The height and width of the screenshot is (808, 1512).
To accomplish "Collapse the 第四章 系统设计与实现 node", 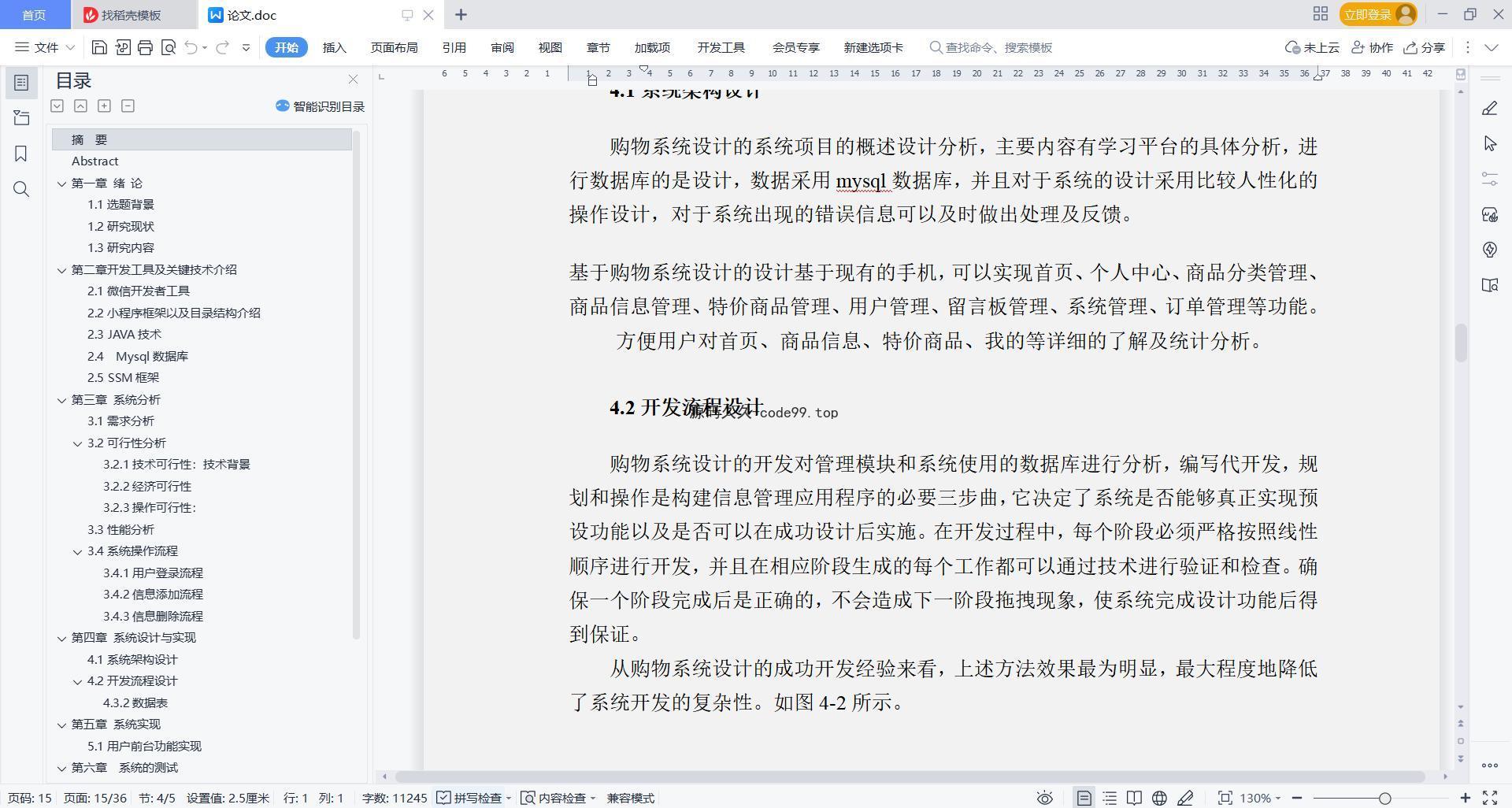I will coord(61,638).
